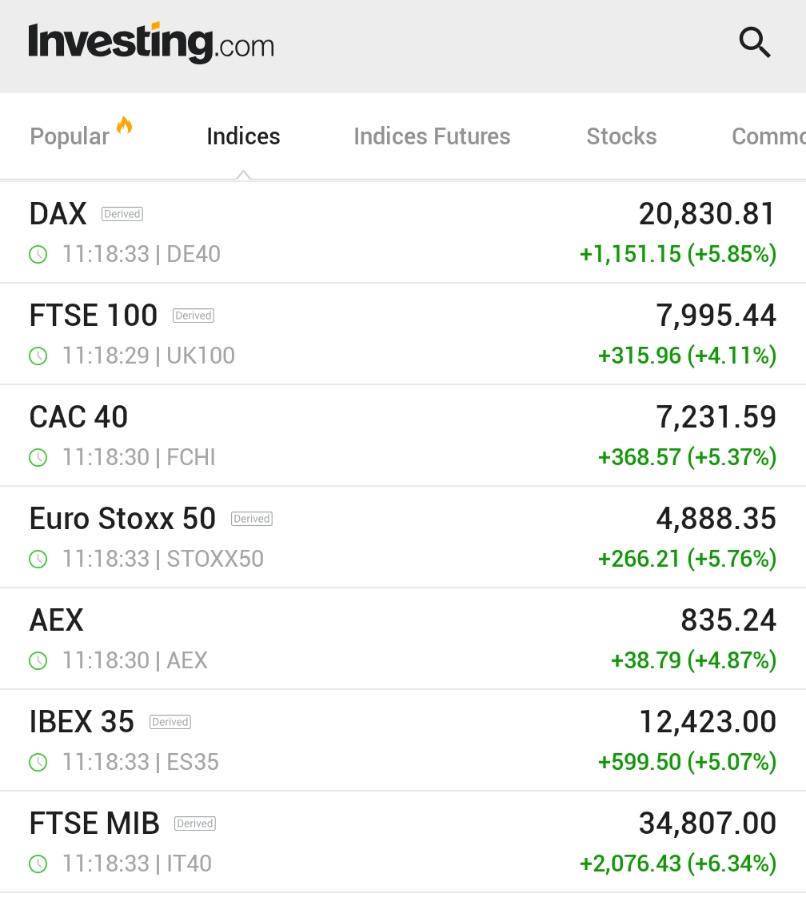This screenshot has width=806, height=897.
Task: Select the Stocks tab
Action: [621, 137]
